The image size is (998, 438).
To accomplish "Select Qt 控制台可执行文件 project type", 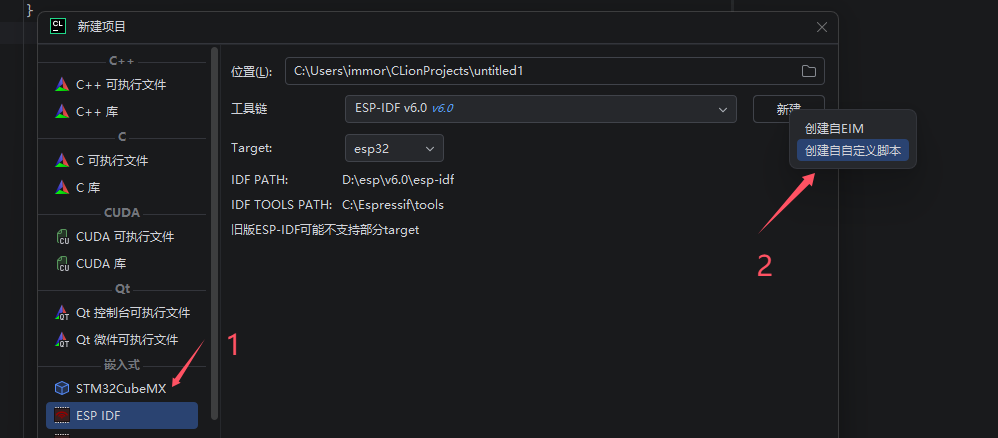I will coord(122,313).
